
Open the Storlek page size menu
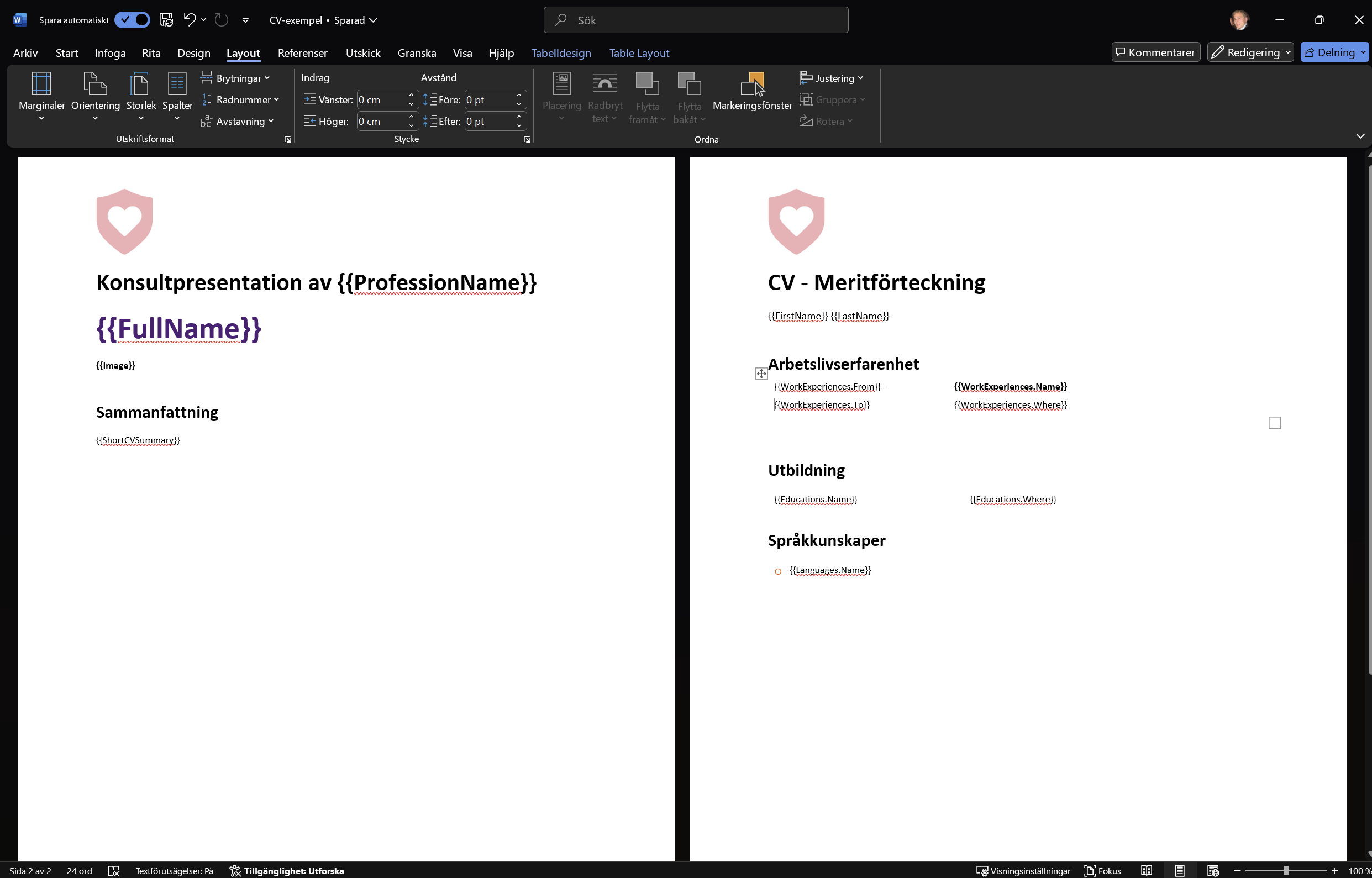141,95
